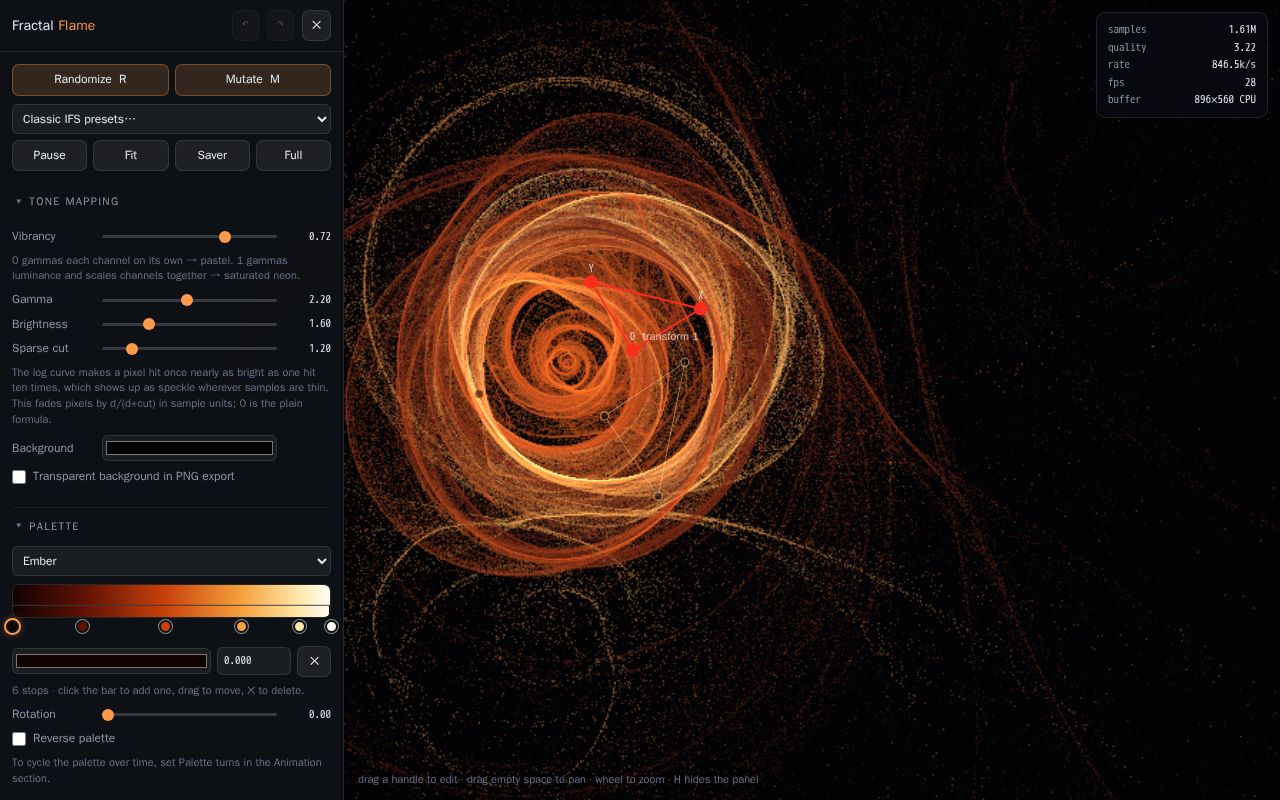Check the Reverse palette box
1280x800 pixels.
click(x=19, y=739)
